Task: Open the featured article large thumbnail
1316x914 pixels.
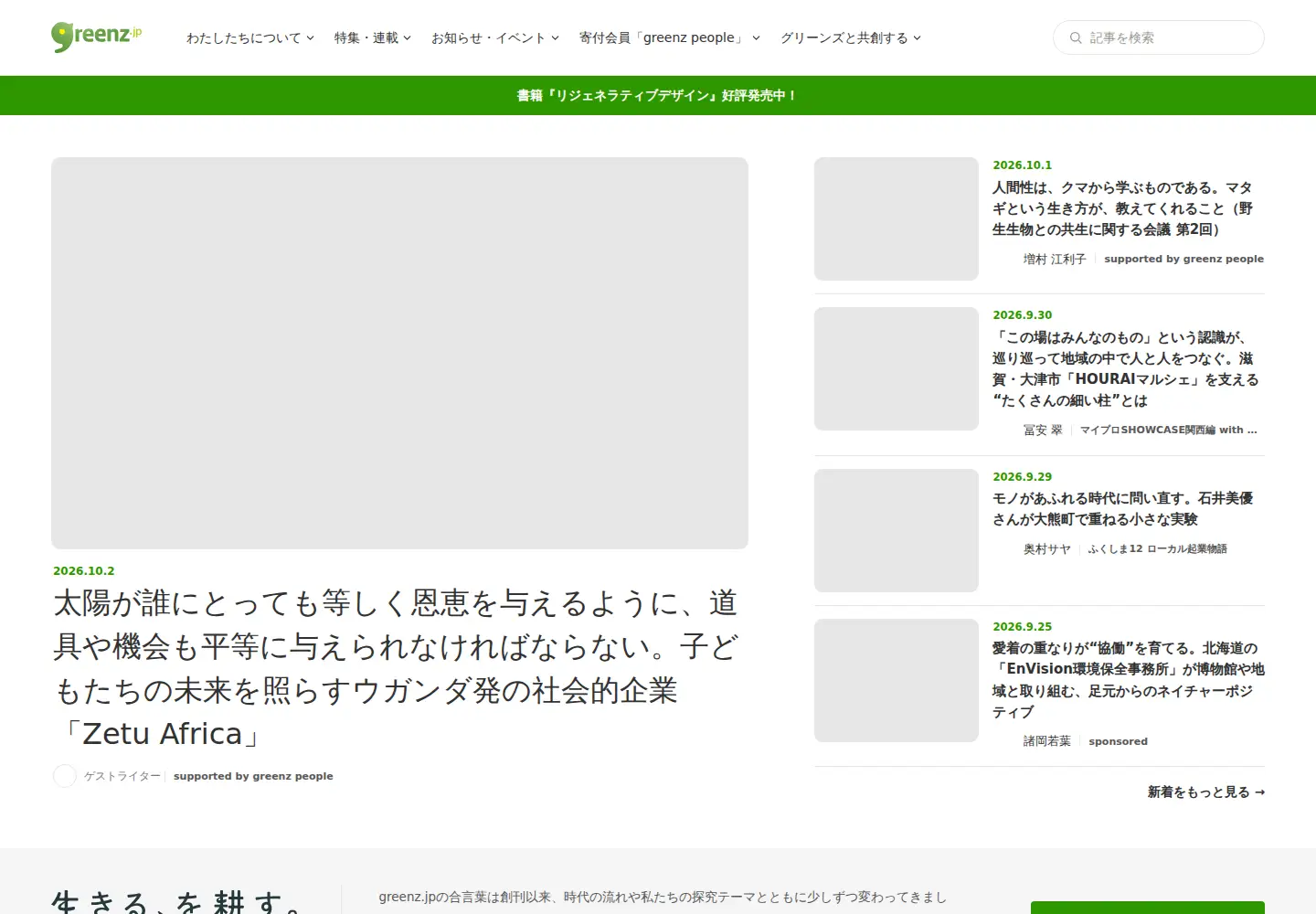Action: click(399, 353)
